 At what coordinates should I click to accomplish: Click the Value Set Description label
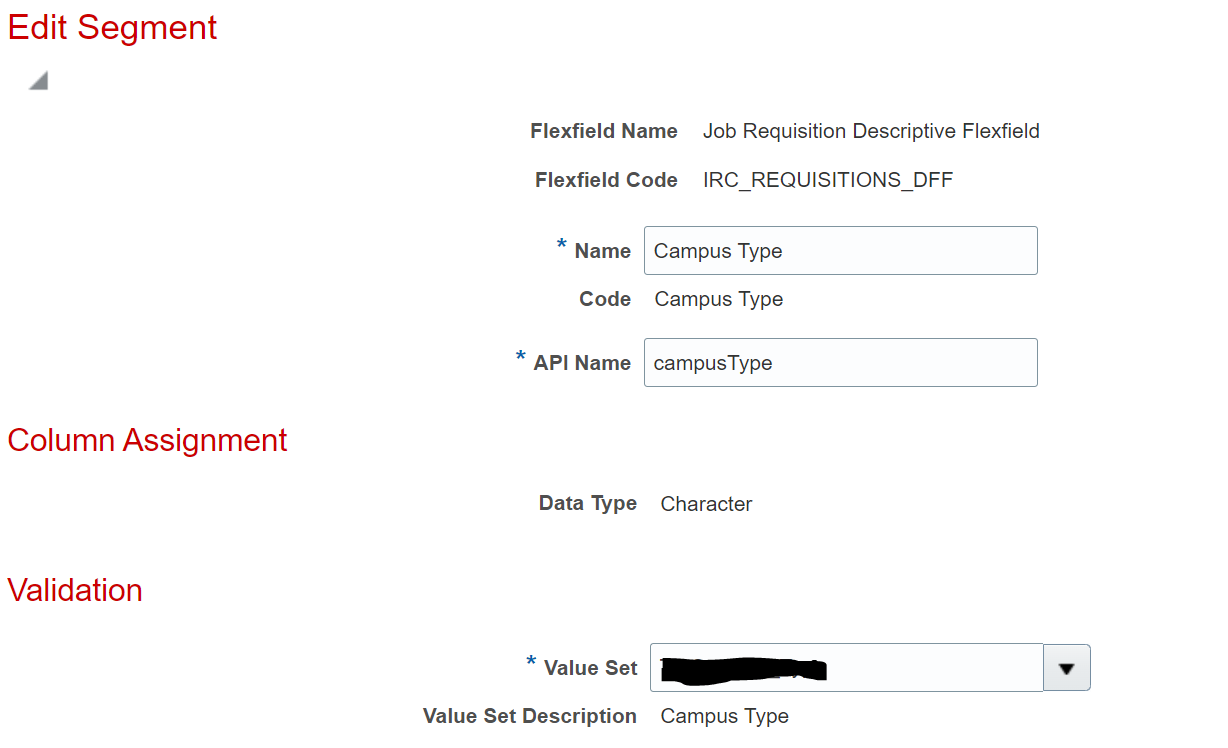coord(530,716)
